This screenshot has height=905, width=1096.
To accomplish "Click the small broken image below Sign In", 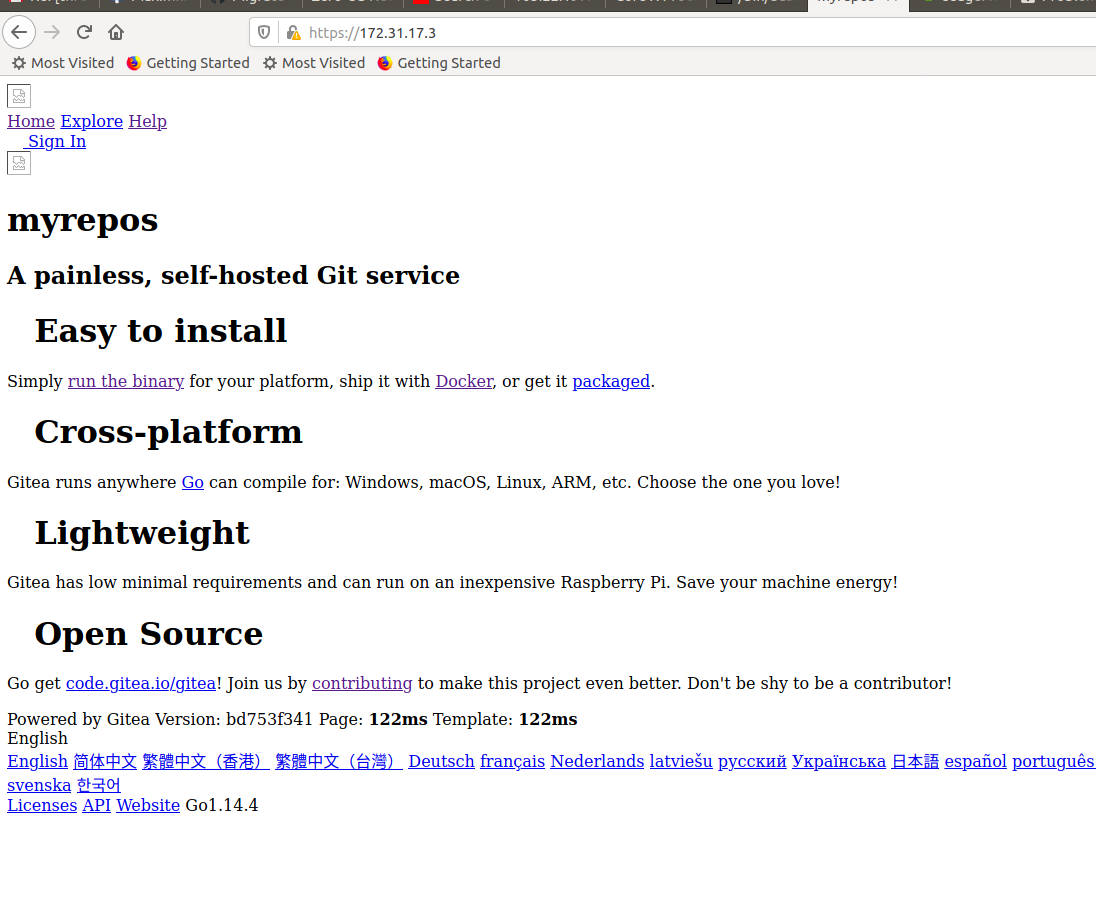I will click(x=18, y=163).
